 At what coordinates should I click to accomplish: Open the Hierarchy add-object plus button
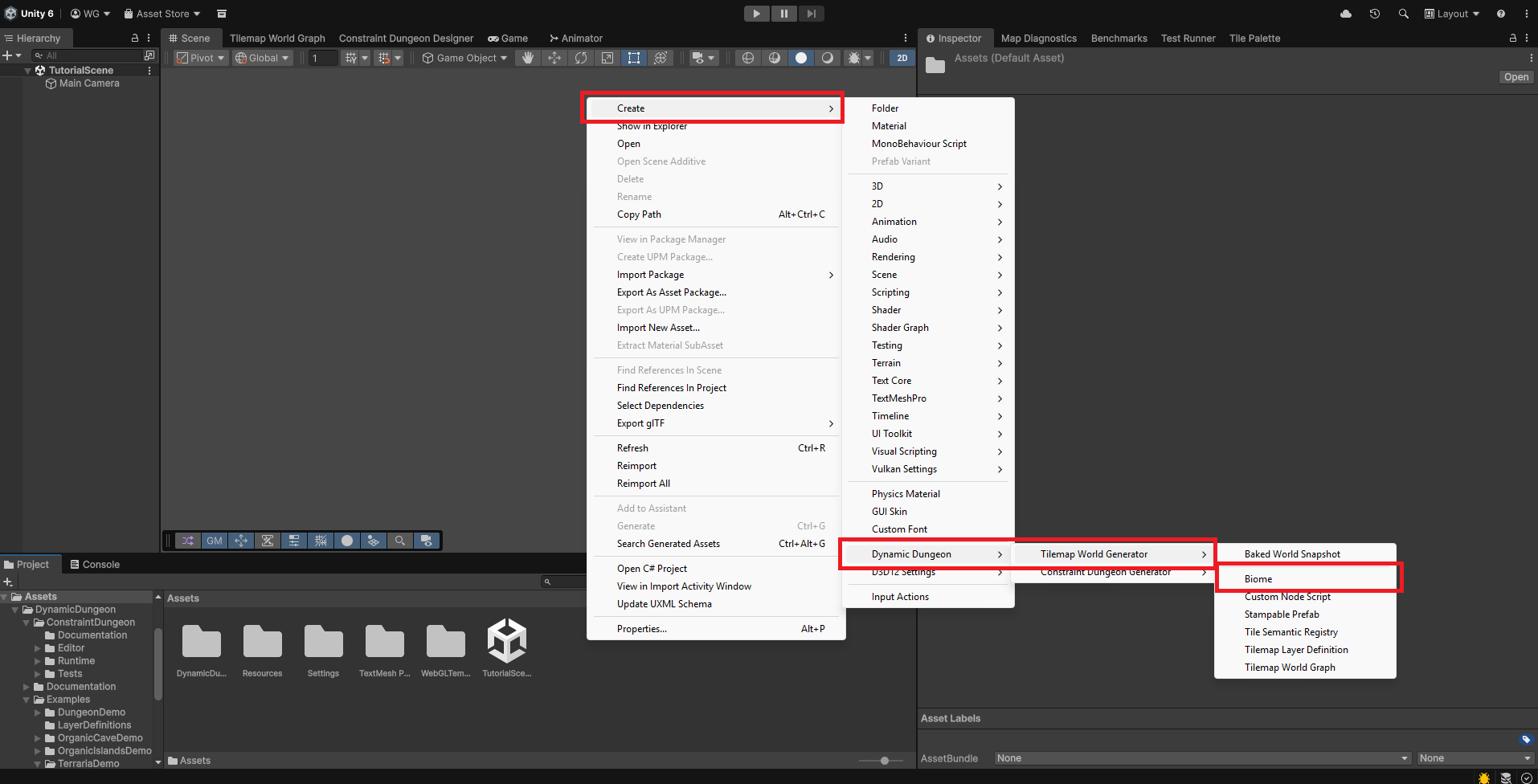pyautogui.click(x=11, y=55)
